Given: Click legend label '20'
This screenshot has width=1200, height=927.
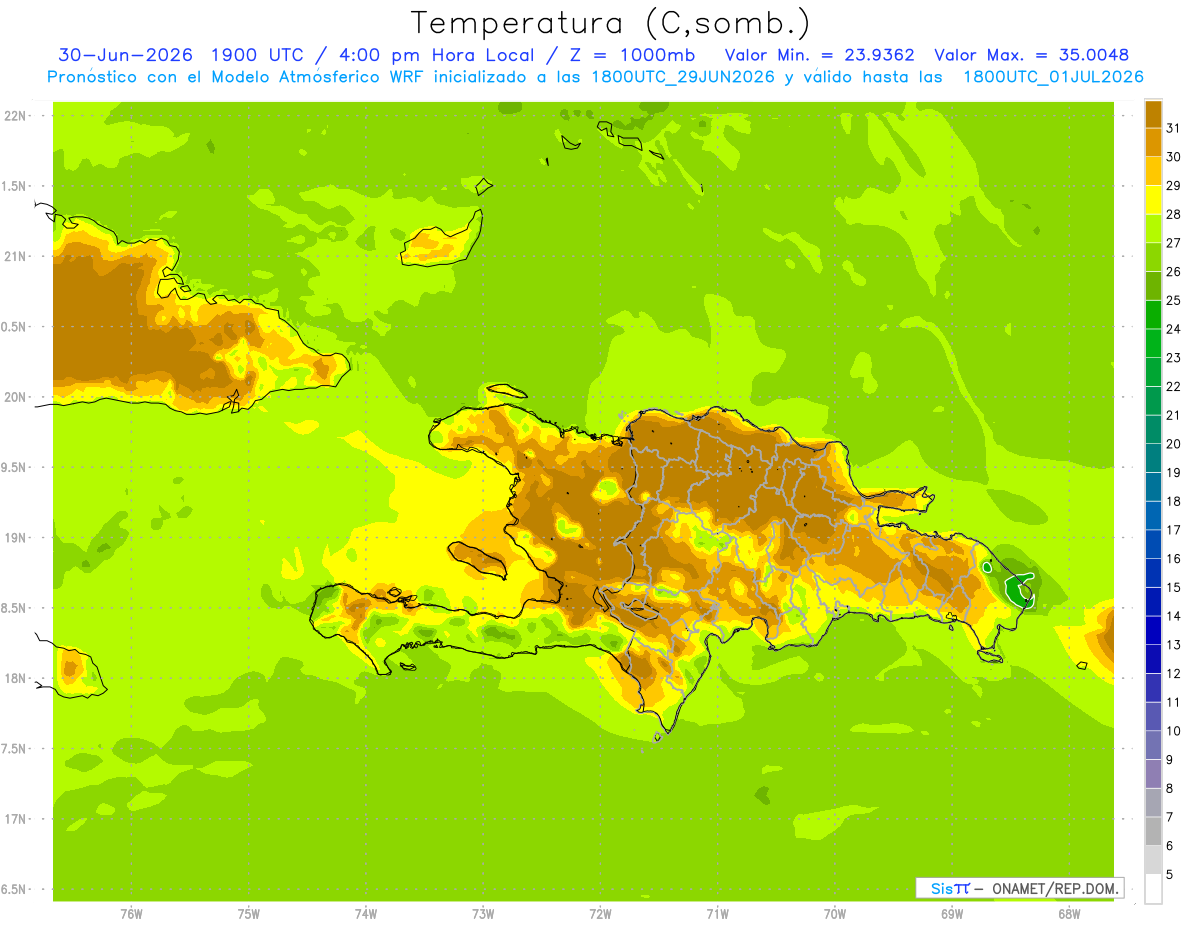Looking at the screenshot, I should tap(1173, 444).
